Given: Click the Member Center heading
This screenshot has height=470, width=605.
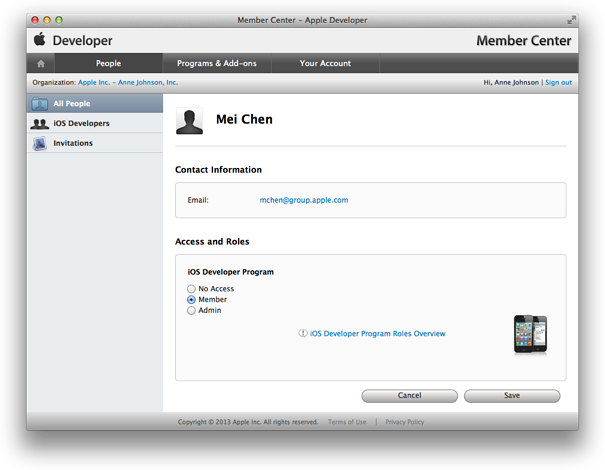Looking at the screenshot, I should [x=524, y=41].
